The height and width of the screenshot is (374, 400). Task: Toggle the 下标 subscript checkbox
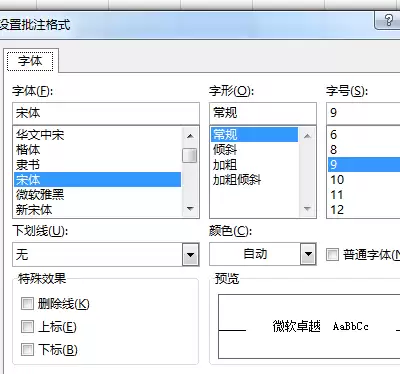click(x=27, y=350)
